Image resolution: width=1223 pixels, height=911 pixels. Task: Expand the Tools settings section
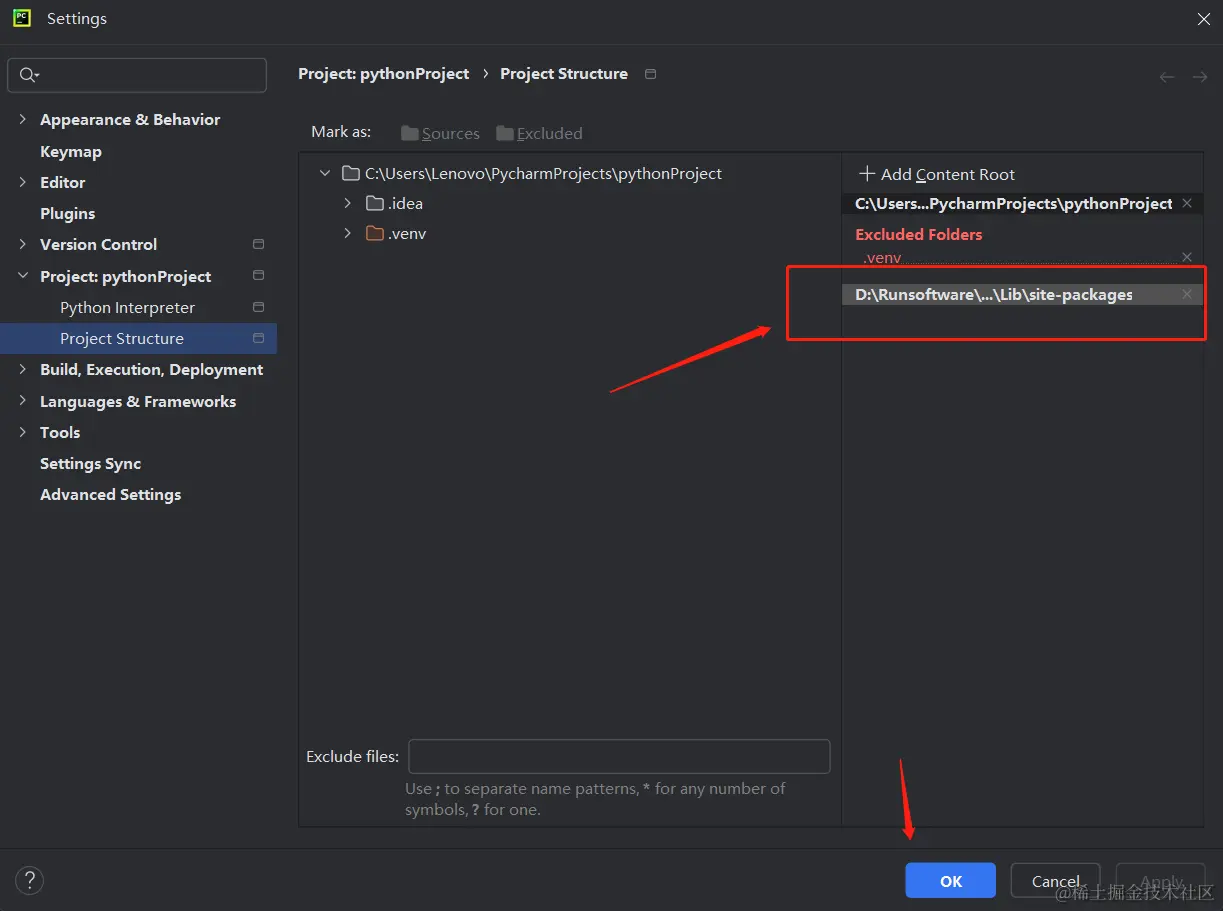click(x=22, y=432)
